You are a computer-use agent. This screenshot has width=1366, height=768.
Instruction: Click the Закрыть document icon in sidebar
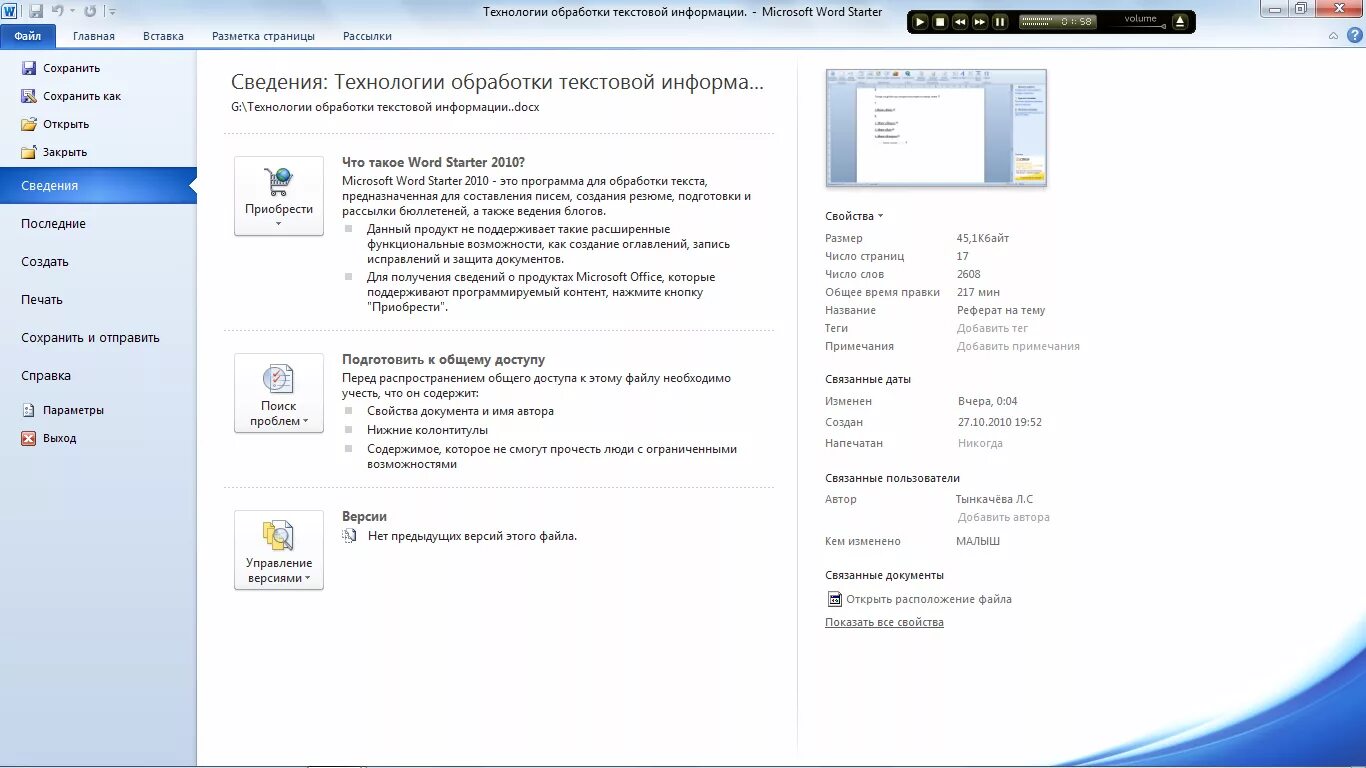tap(28, 152)
